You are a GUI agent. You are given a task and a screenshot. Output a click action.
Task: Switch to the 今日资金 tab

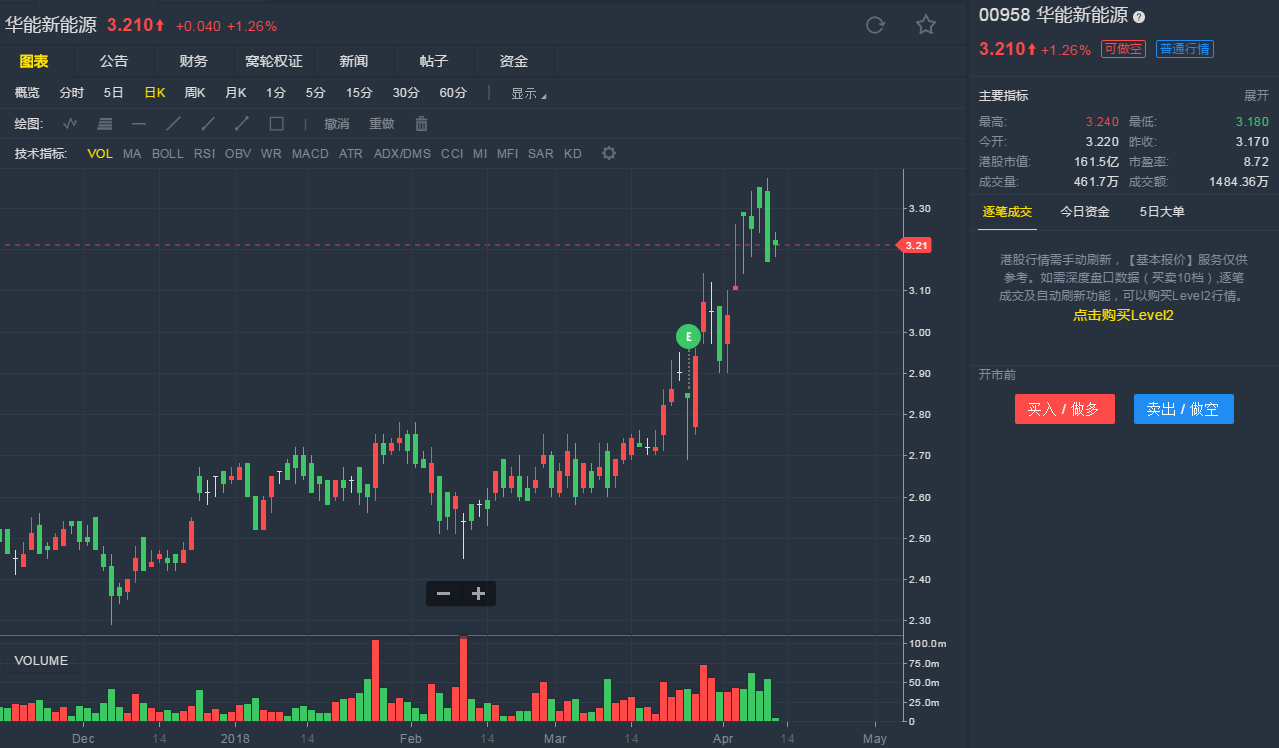[x=1083, y=211]
